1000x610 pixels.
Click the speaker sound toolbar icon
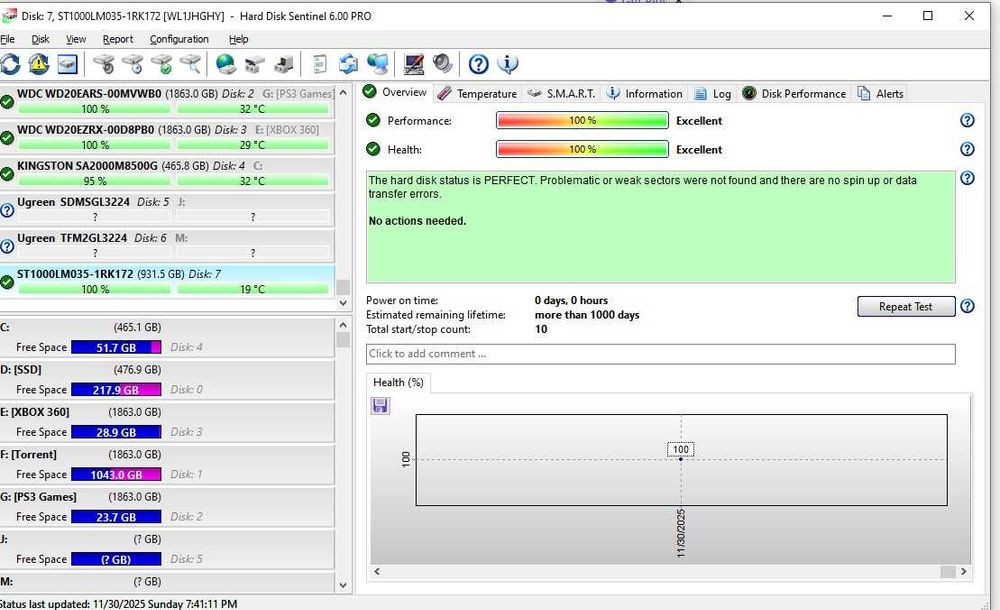(x=443, y=64)
